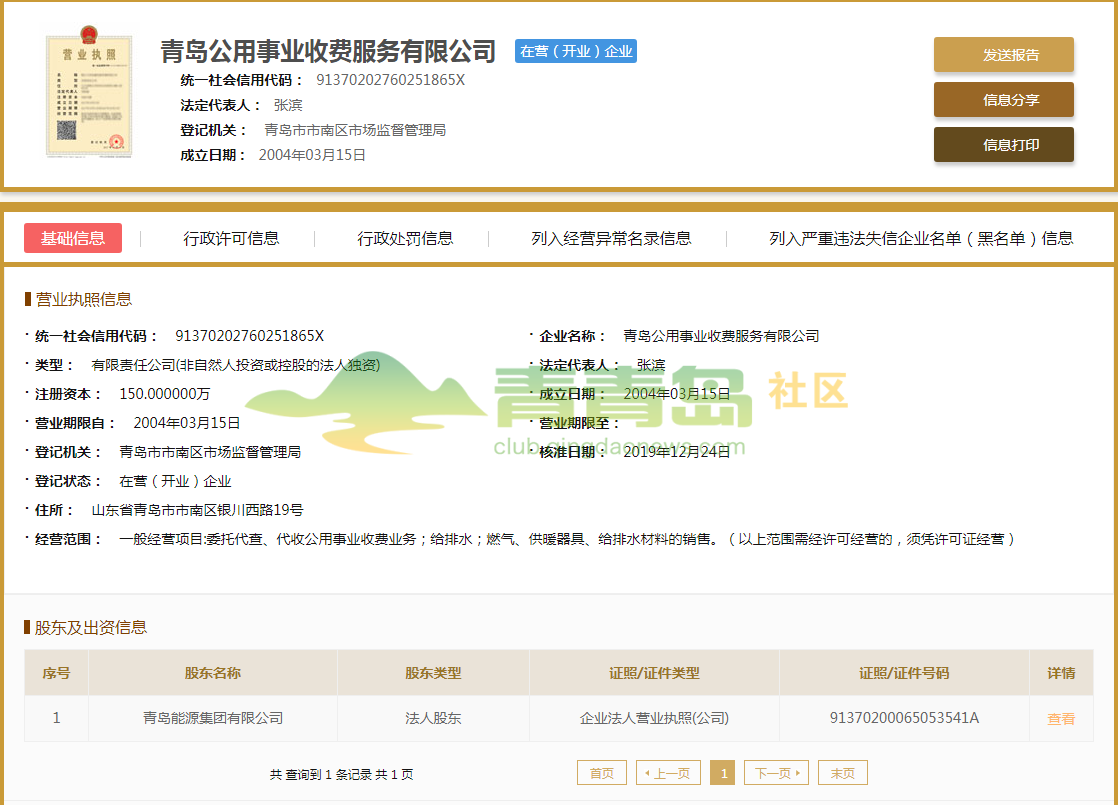Click certificate number 91370200065053541A
This screenshot has height=805, width=1118.
pyautogui.click(x=904, y=718)
